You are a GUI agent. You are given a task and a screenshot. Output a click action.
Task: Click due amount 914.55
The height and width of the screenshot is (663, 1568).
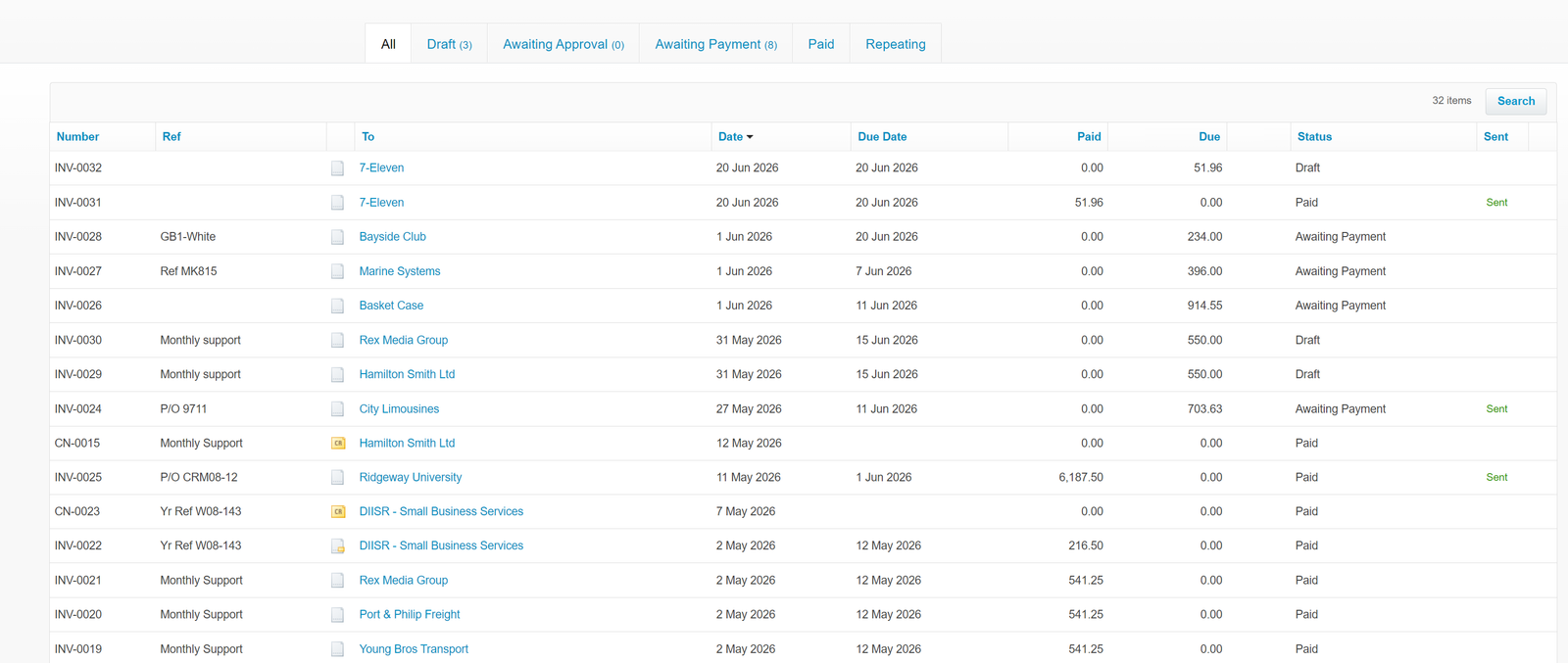(1204, 306)
